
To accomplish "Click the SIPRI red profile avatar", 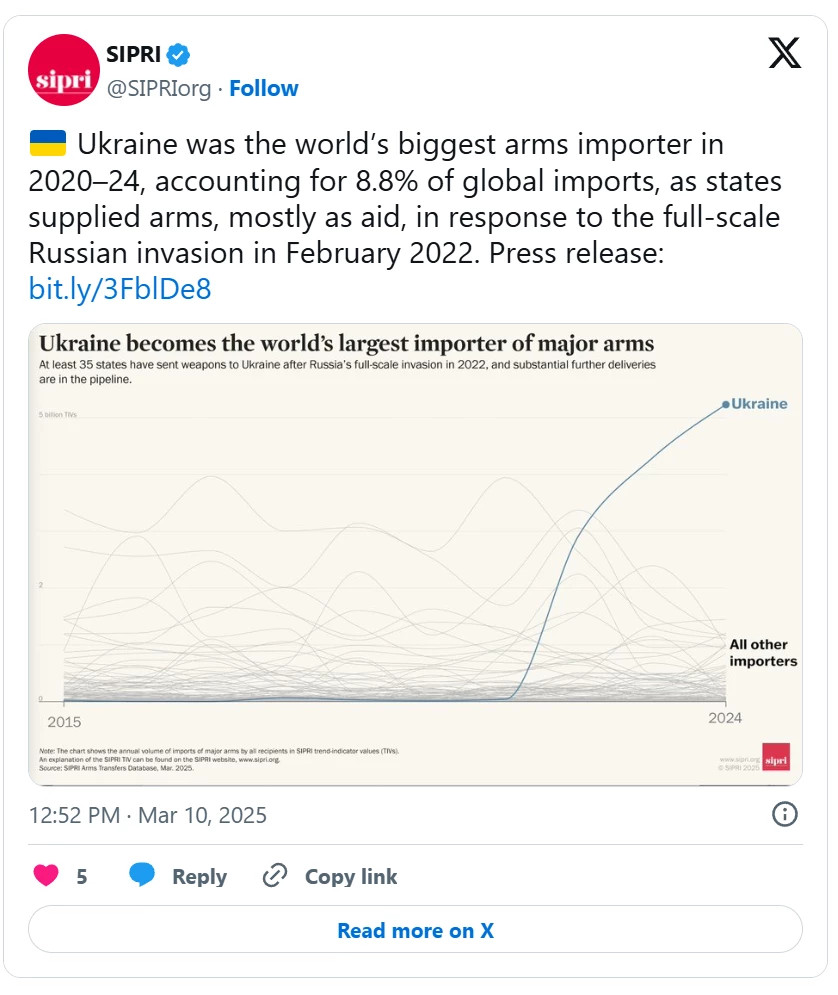I will tap(63, 70).
